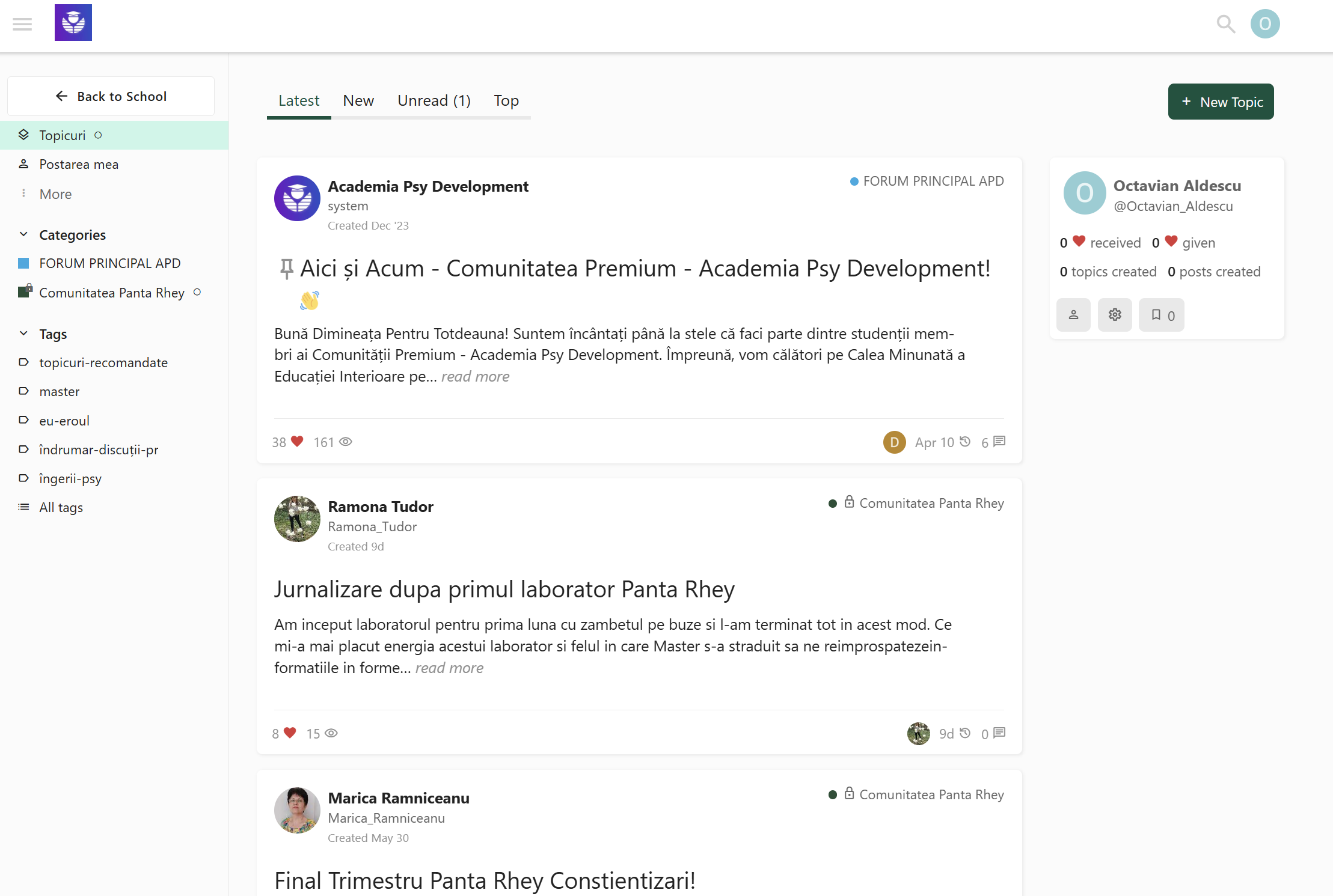Image resolution: width=1333 pixels, height=896 pixels.
Task: Click the '0 posts created' stat
Action: click(x=1214, y=272)
